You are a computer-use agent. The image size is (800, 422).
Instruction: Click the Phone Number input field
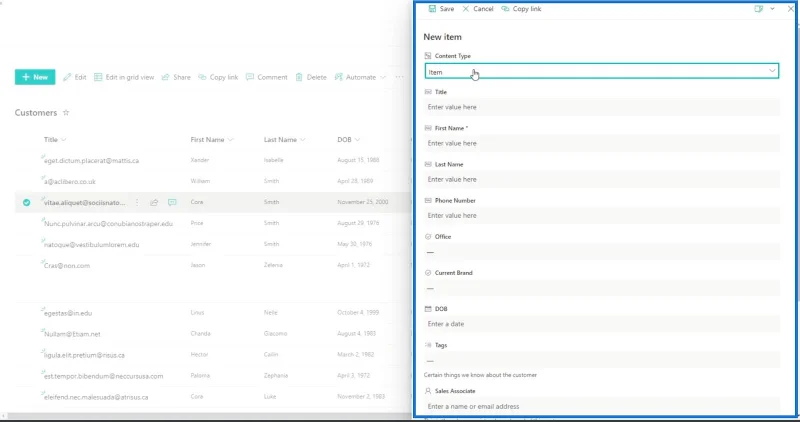602,216
